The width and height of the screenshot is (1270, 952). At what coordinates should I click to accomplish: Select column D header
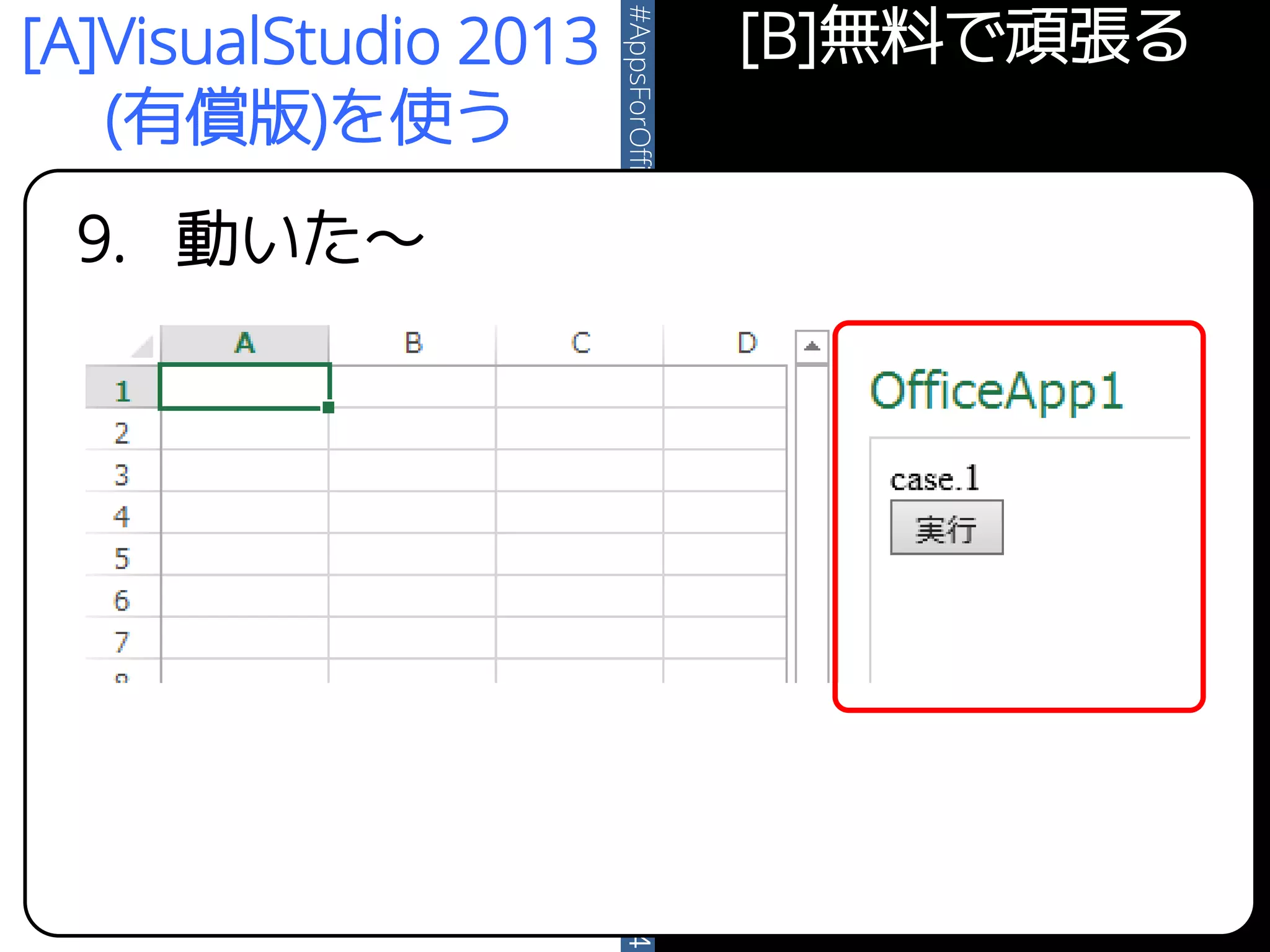(x=726, y=343)
